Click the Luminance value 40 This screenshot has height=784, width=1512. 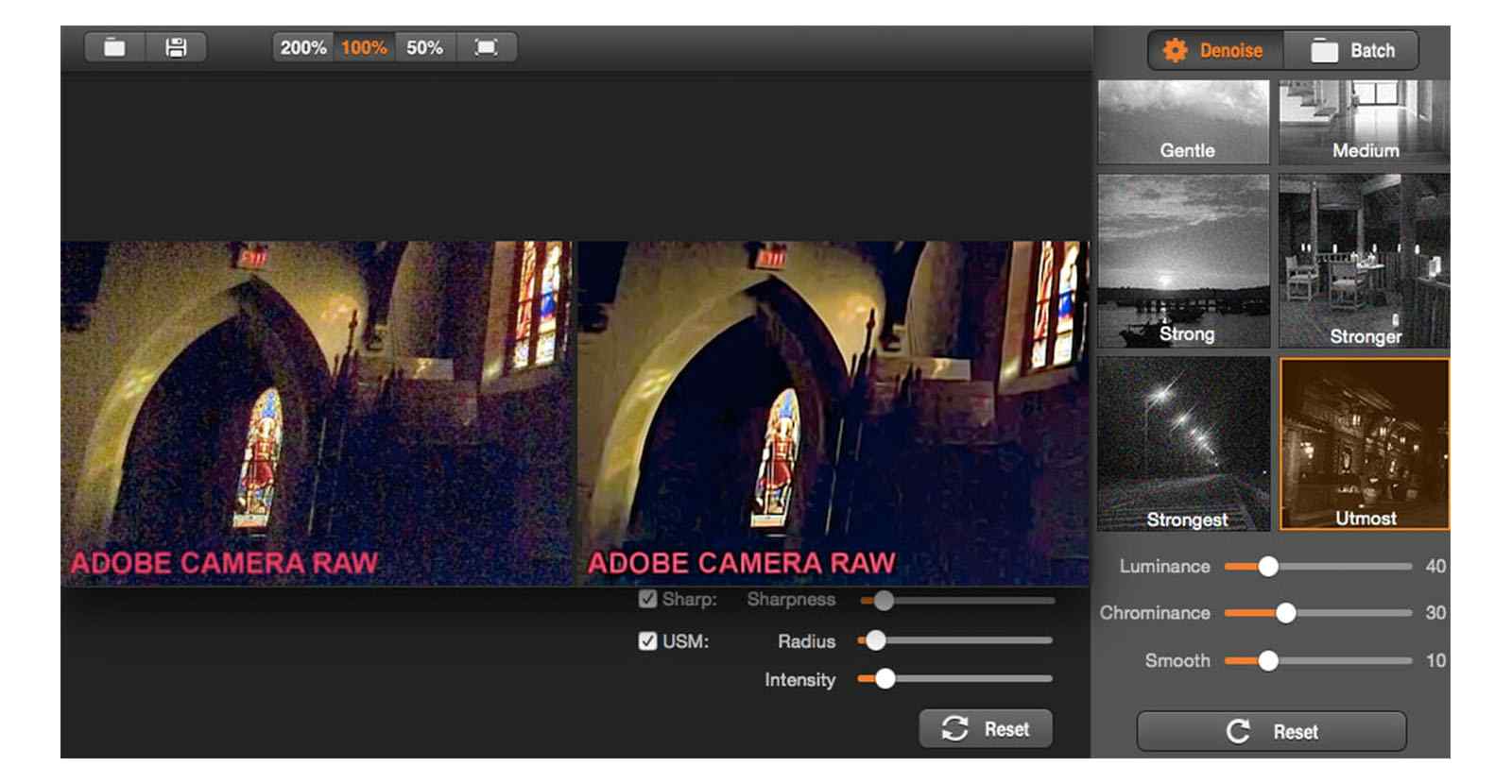(1435, 566)
